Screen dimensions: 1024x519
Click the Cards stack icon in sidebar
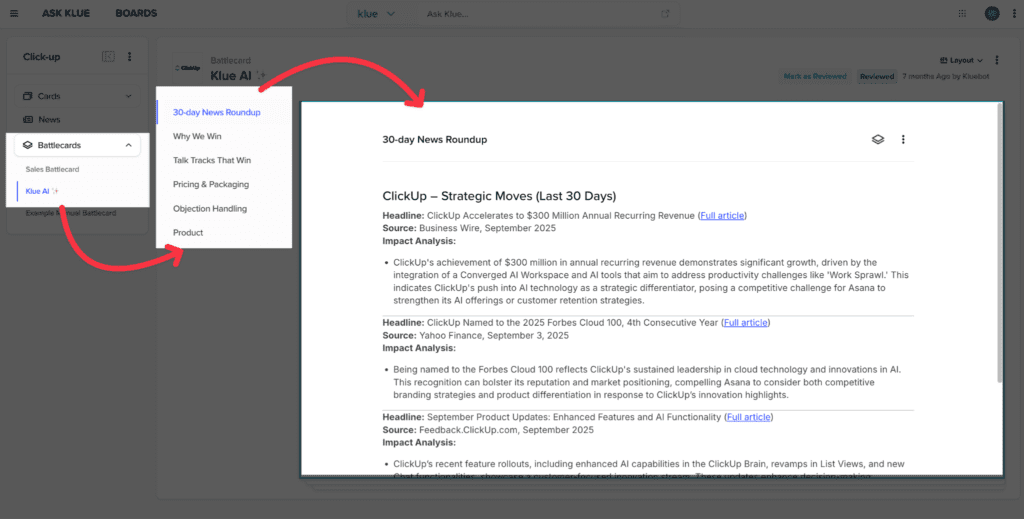tap(27, 96)
